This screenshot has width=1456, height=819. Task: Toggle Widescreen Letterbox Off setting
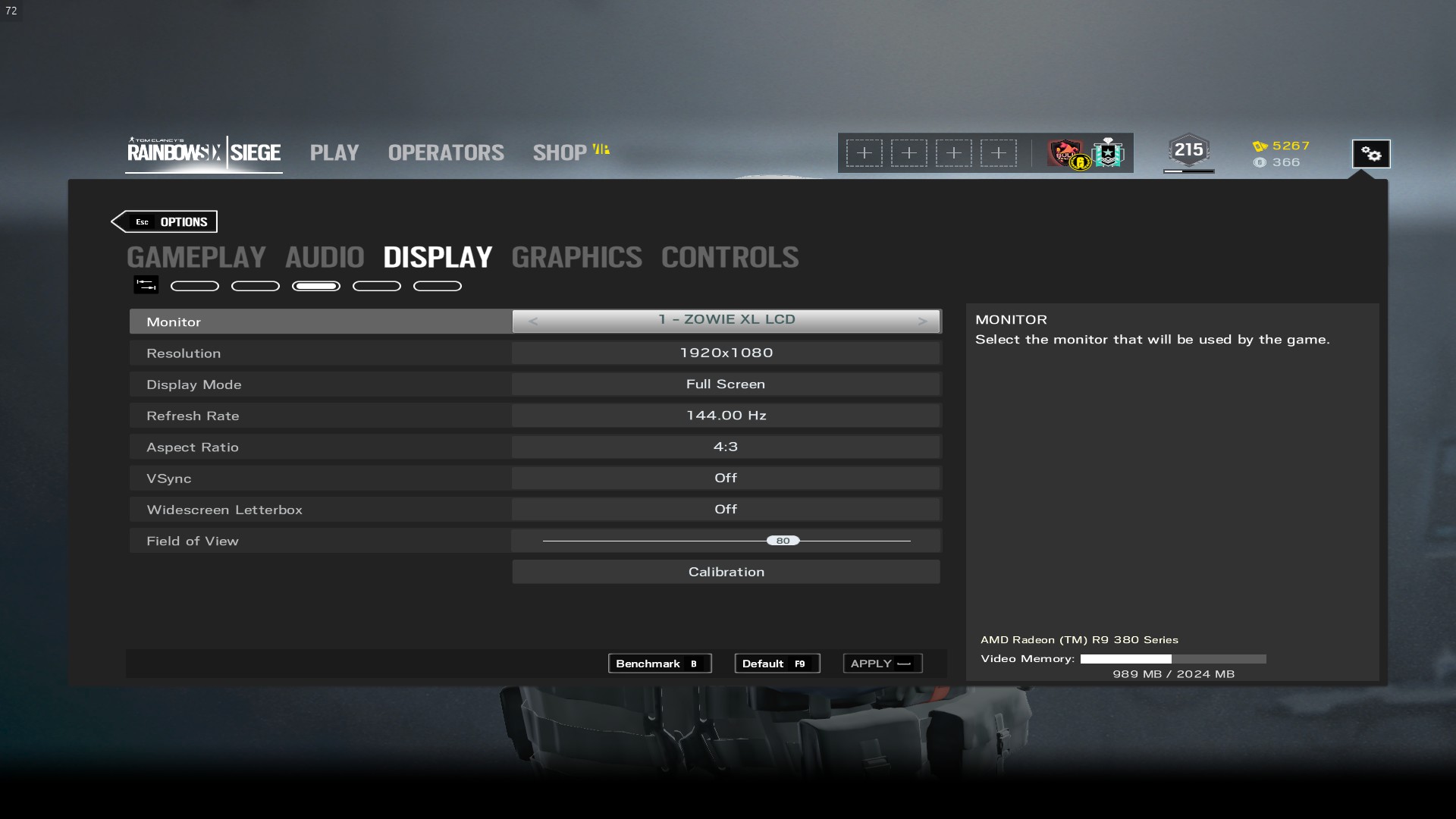click(x=726, y=509)
